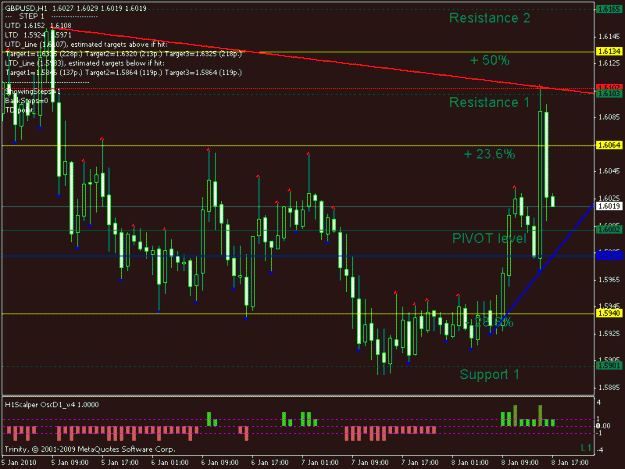Click 1.6045 on the price axis
This screenshot has width=625, height=469.
[609, 171]
